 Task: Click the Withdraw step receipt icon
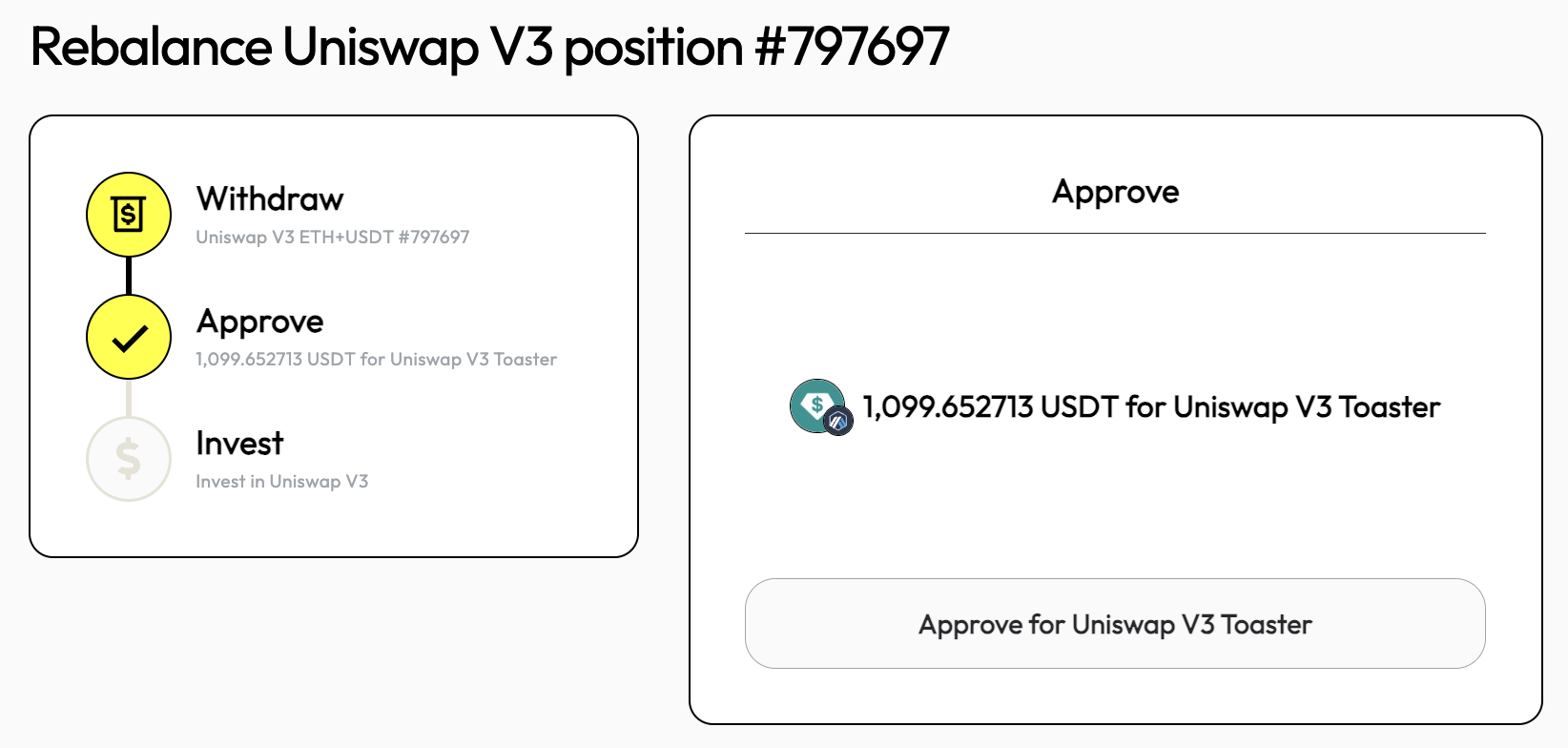tap(129, 215)
